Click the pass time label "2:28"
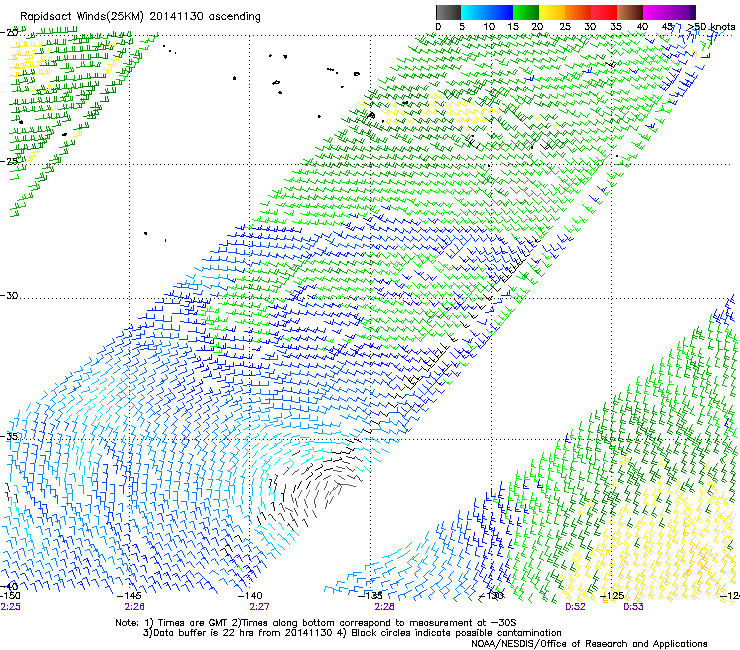Image resolution: width=740 pixels, height=650 pixels. click(x=384, y=607)
